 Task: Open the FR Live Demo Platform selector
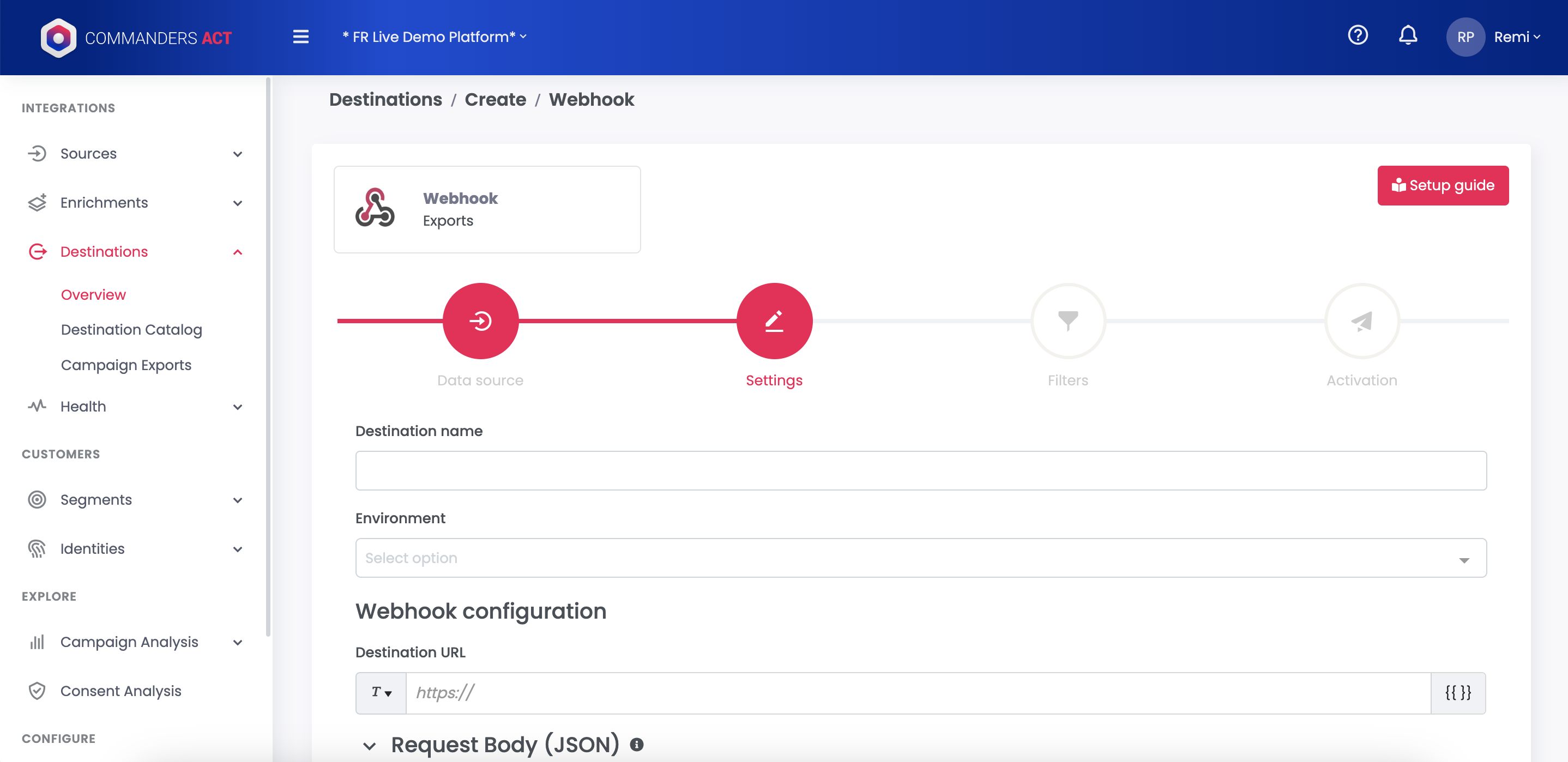click(434, 37)
